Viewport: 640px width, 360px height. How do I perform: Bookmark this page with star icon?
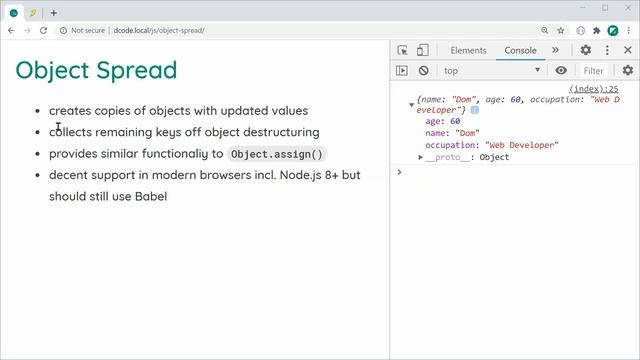click(561, 31)
